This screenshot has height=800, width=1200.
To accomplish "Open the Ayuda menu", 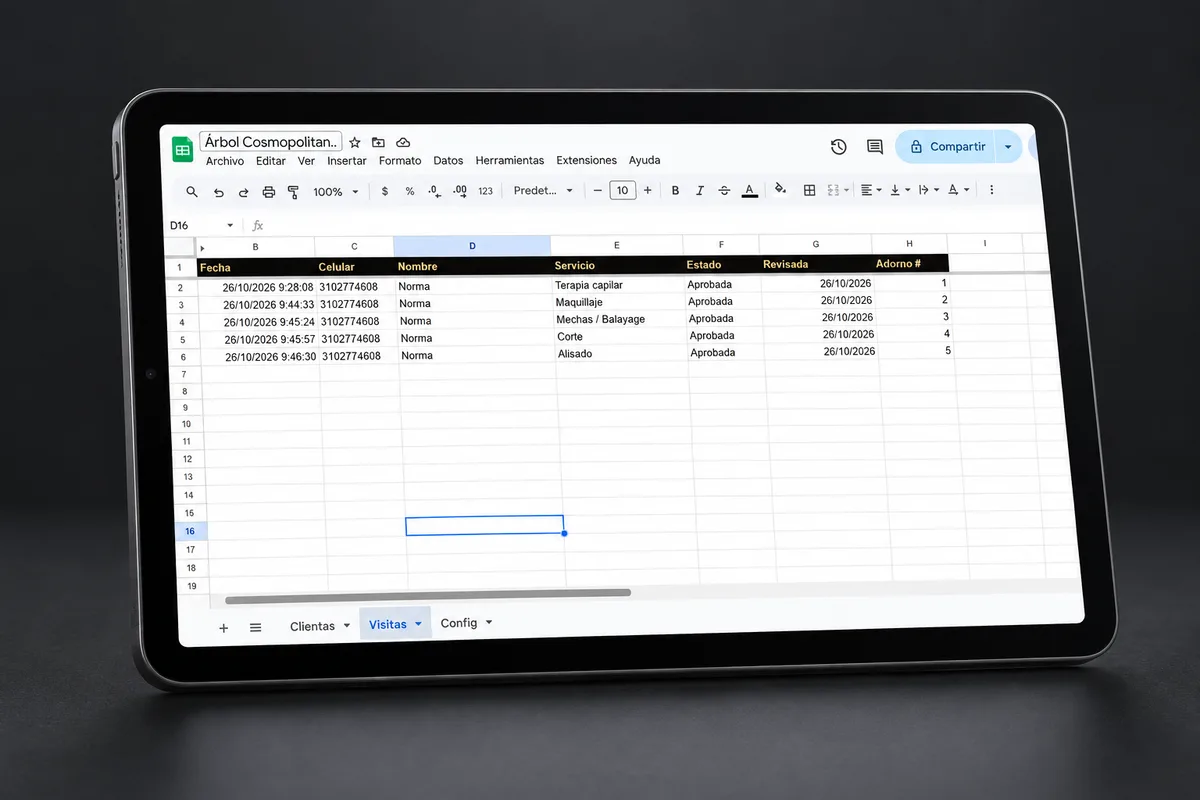I will (x=645, y=161).
